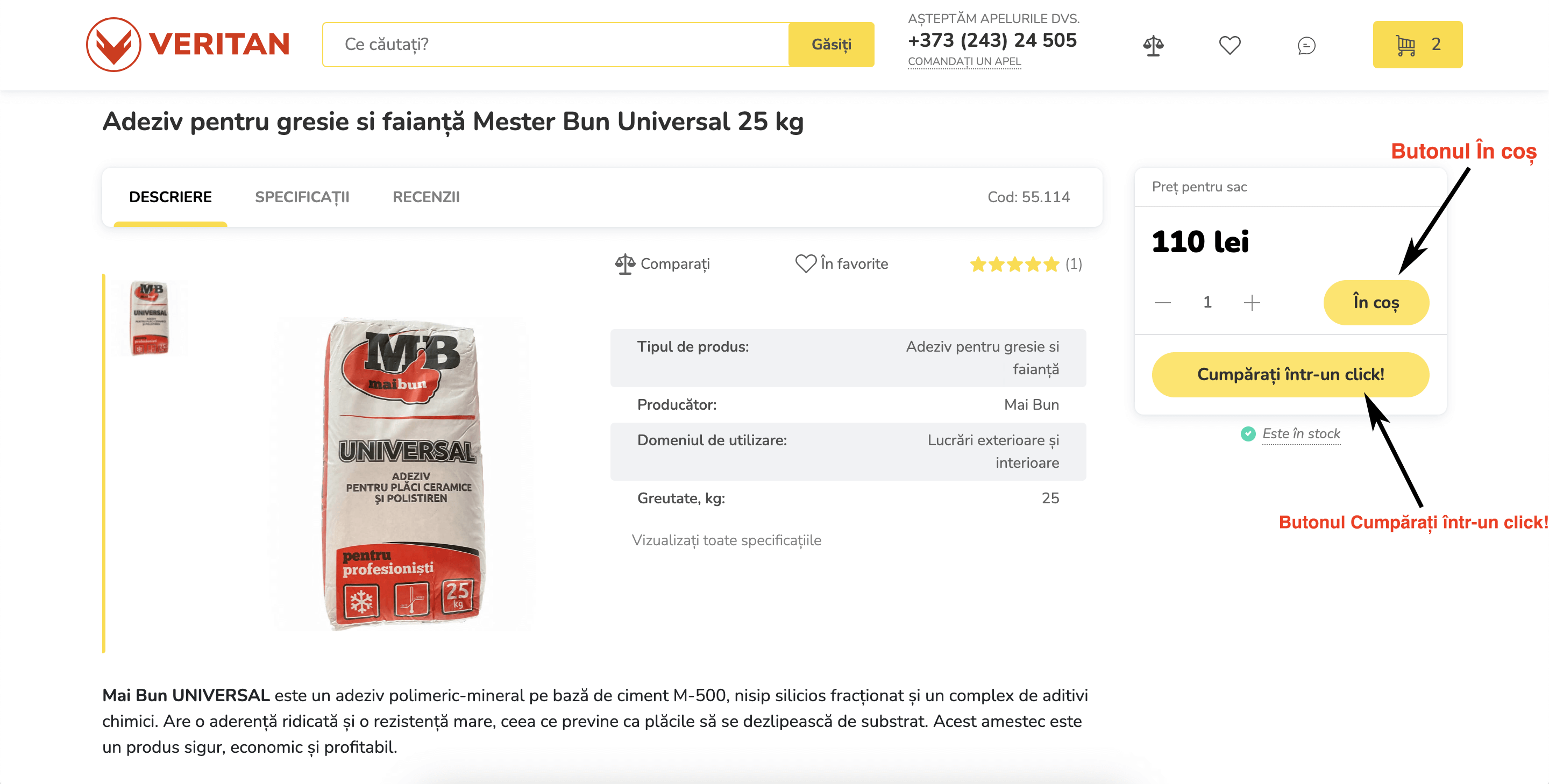Click the Găsiți search button

831,45
